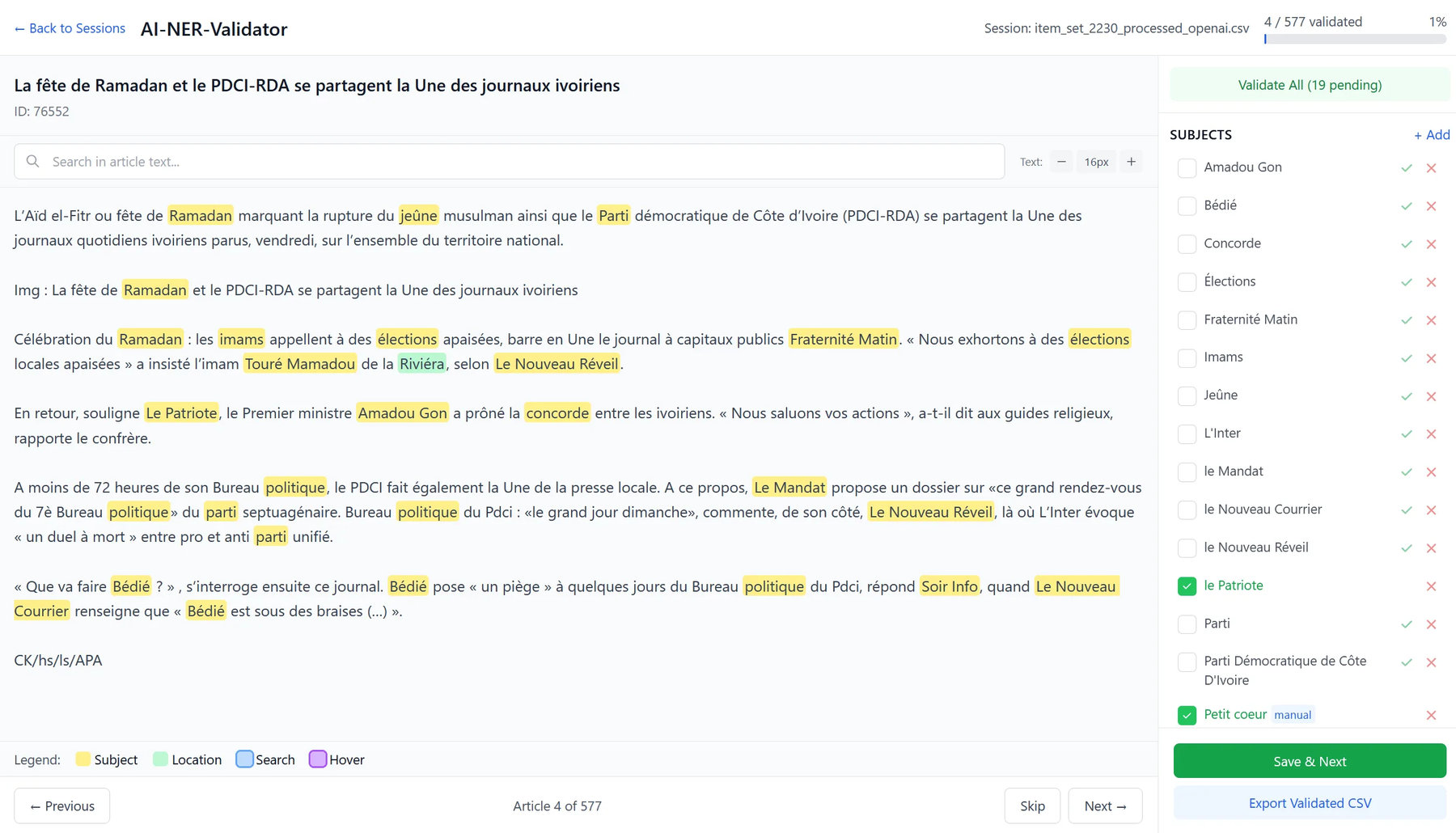The width and height of the screenshot is (1456, 833).
Task: Click highlighted location Riviéra in article
Action: pyautogui.click(x=421, y=364)
